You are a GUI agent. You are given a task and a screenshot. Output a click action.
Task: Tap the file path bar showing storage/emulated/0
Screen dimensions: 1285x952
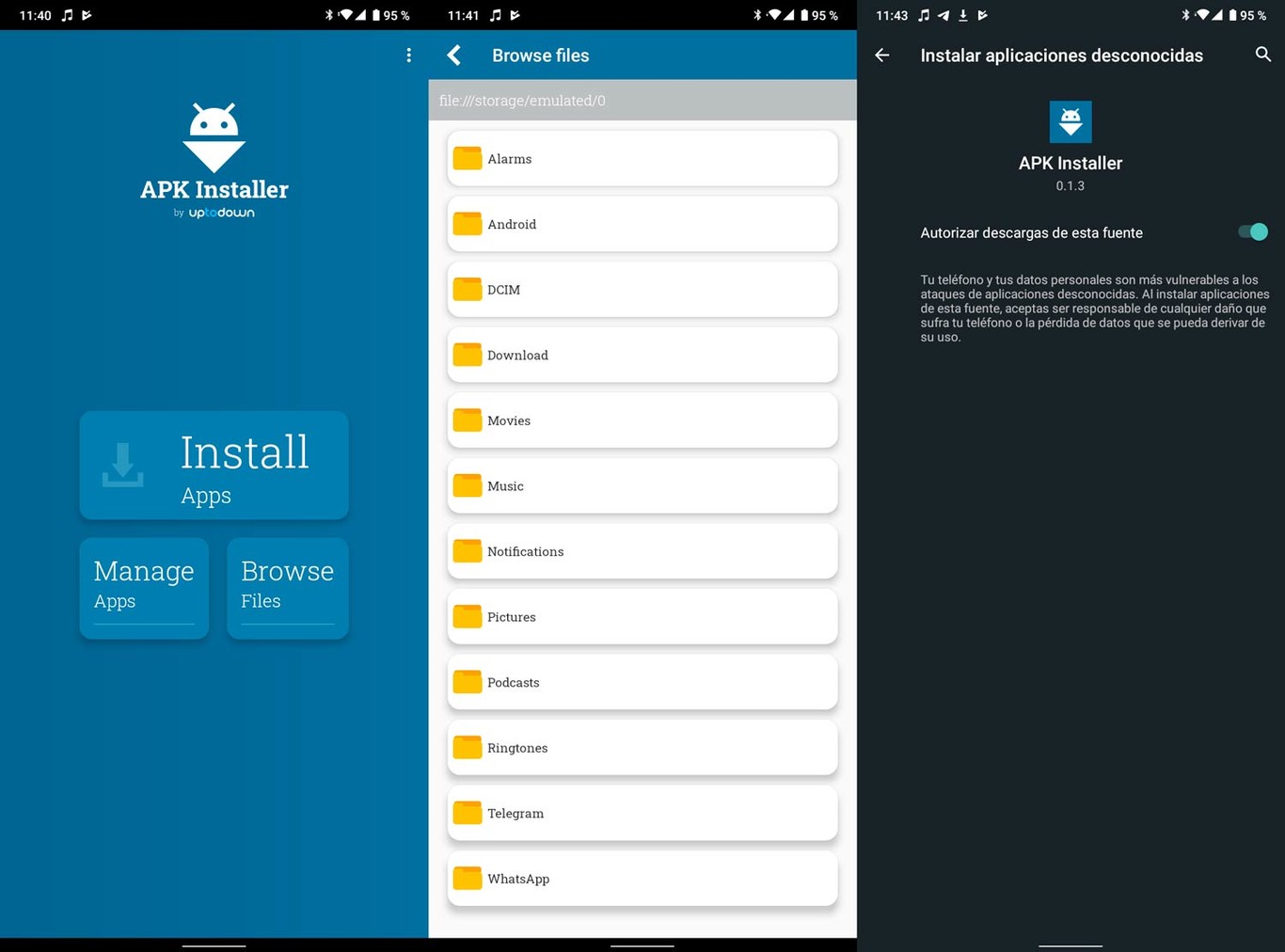(x=642, y=100)
